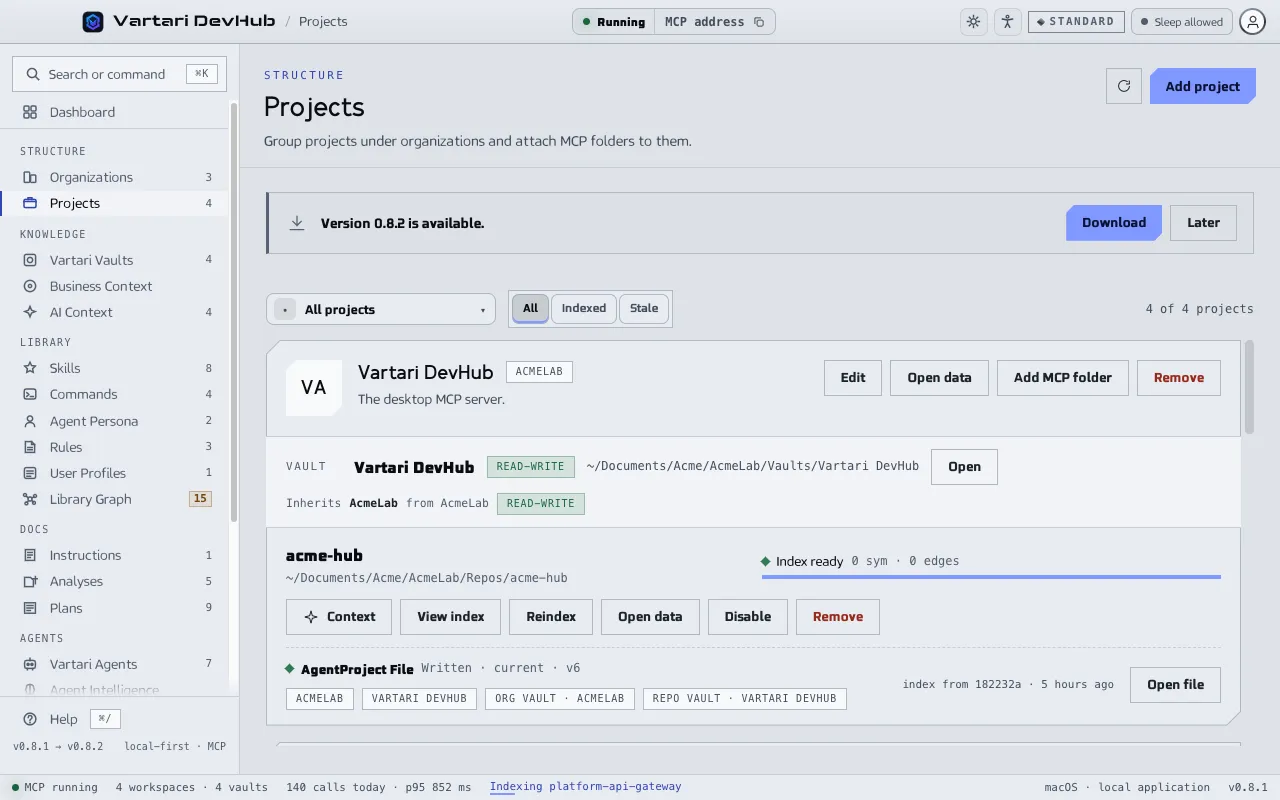Select the Indexed filter tab
The width and height of the screenshot is (1280, 800).
point(584,308)
